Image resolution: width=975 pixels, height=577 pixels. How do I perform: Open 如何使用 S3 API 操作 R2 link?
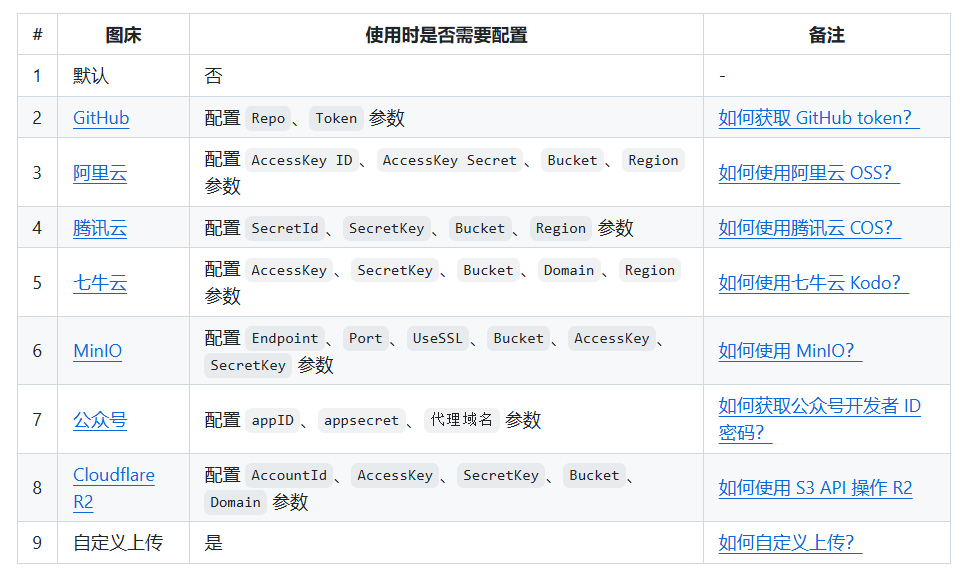pos(815,488)
